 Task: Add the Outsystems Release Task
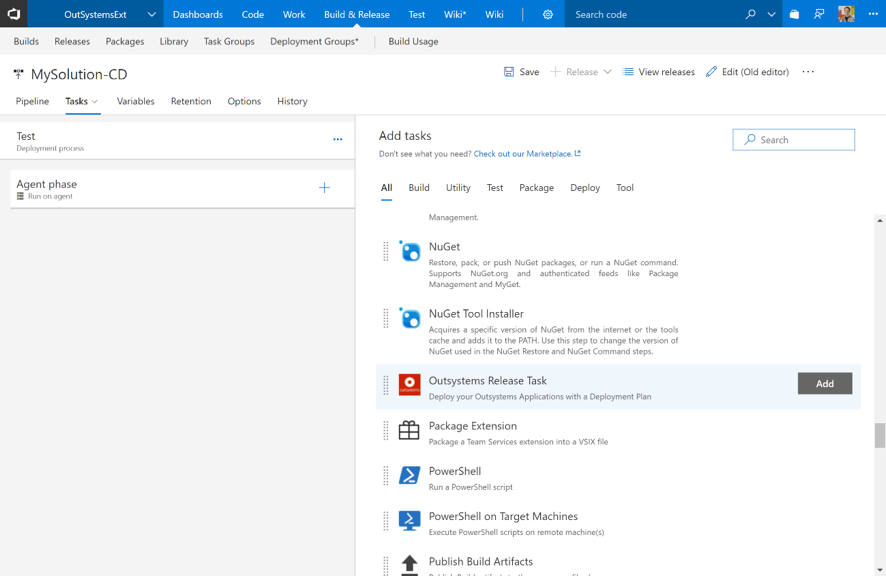pyautogui.click(x=824, y=383)
